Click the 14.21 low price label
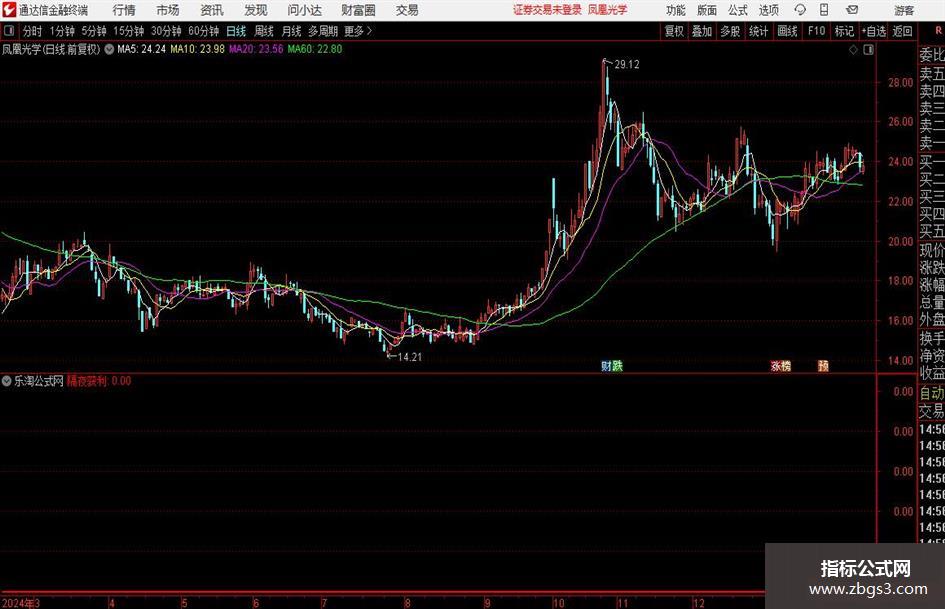The width and height of the screenshot is (945, 609). pyautogui.click(x=409, y=357)
